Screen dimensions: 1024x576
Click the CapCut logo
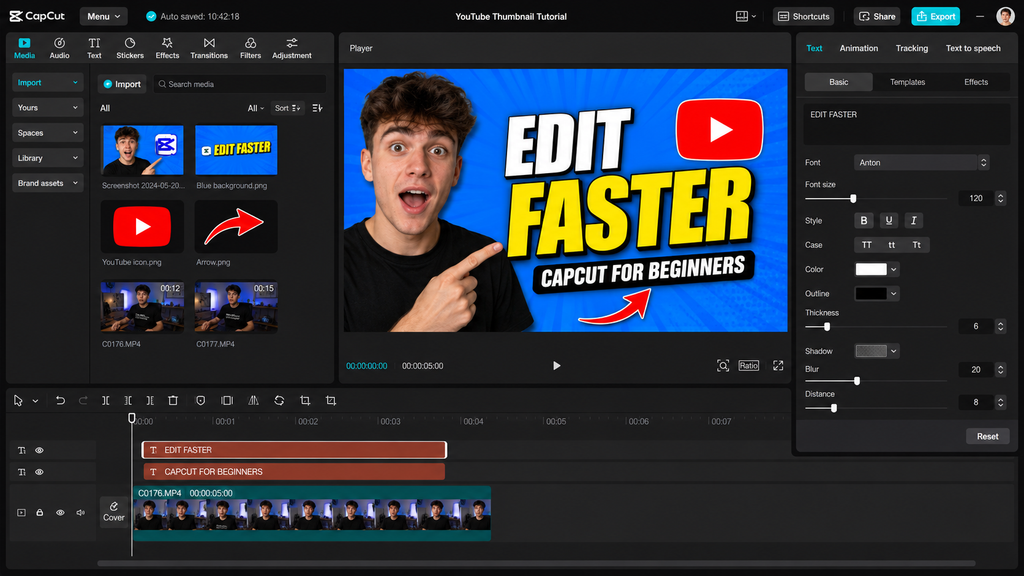coord(37,16)
